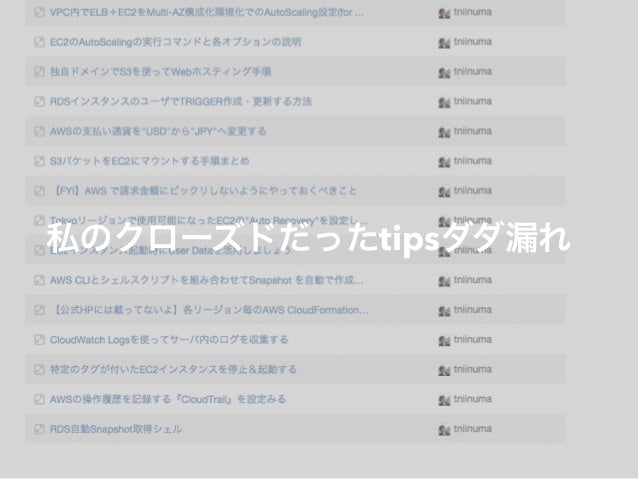The height and width of the screenshot is (479, 638).
Task: Select author name tniinuma in the EC2のAutoScaling row
Action: pyautogui.click(x=473, y=42)
